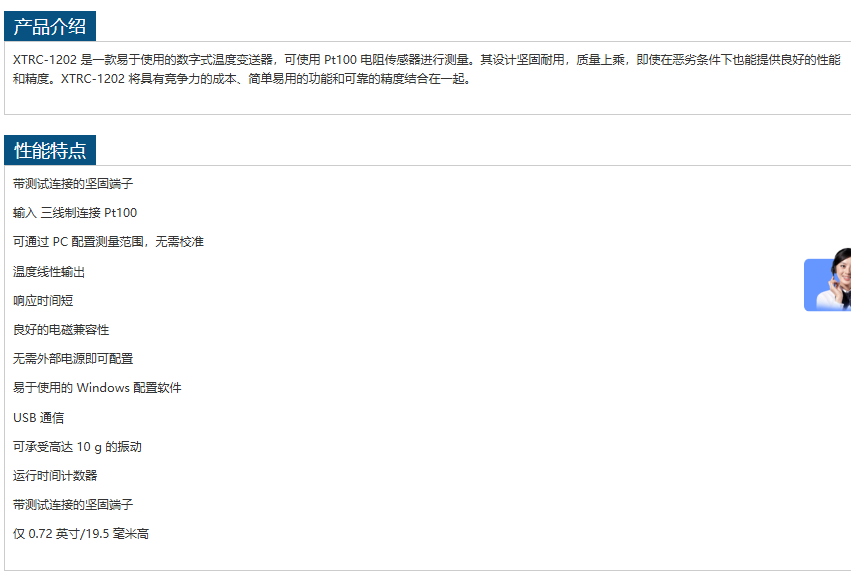The height and width of the screenshot is (571, 851).
Task: Click the 响应时间短 feature link
Action: (x=43, y=301)
